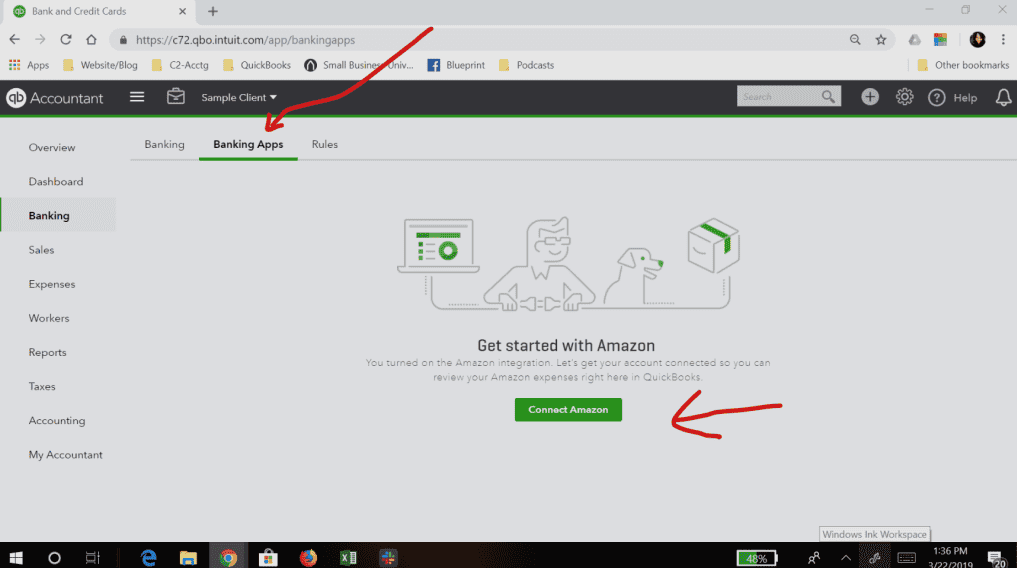Open the touch keyboard icon
This screenshot has height=568, width=1017.
[x=906, y=558]
